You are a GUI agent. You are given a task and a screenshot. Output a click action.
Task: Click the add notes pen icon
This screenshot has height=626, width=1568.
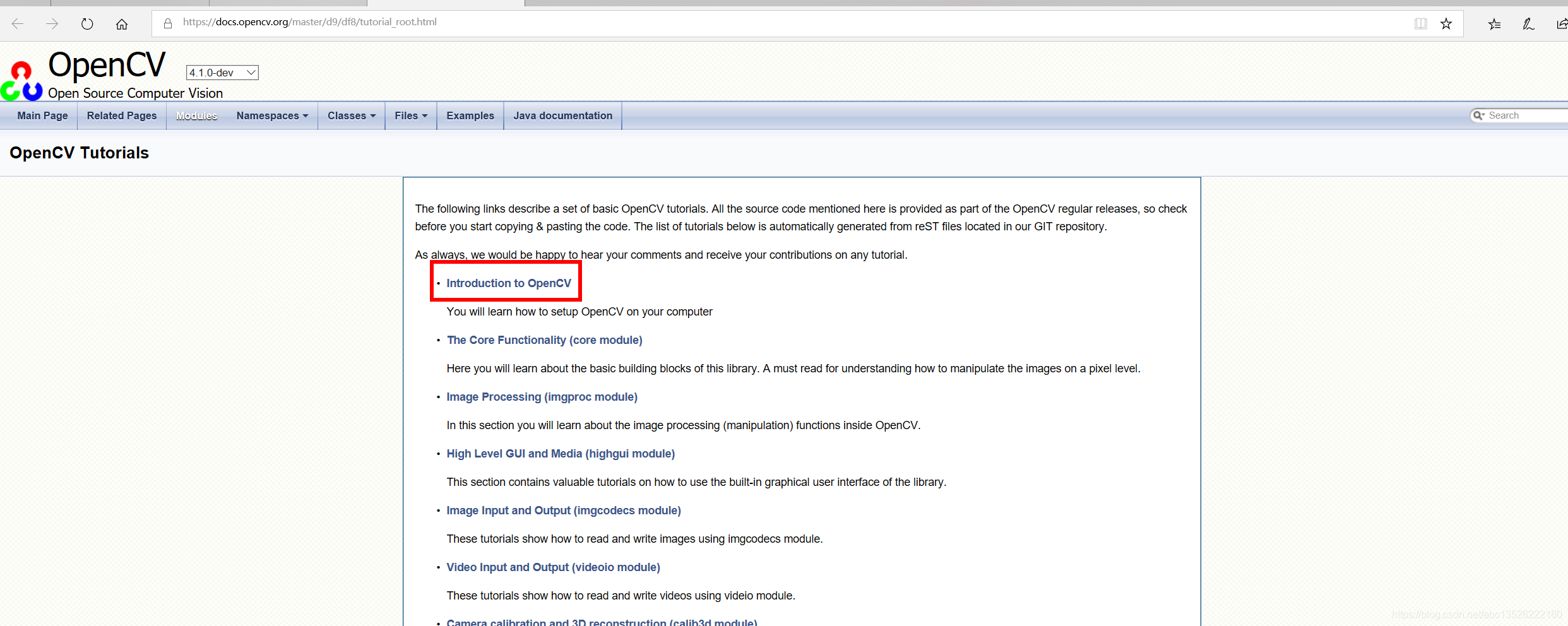1528,24
